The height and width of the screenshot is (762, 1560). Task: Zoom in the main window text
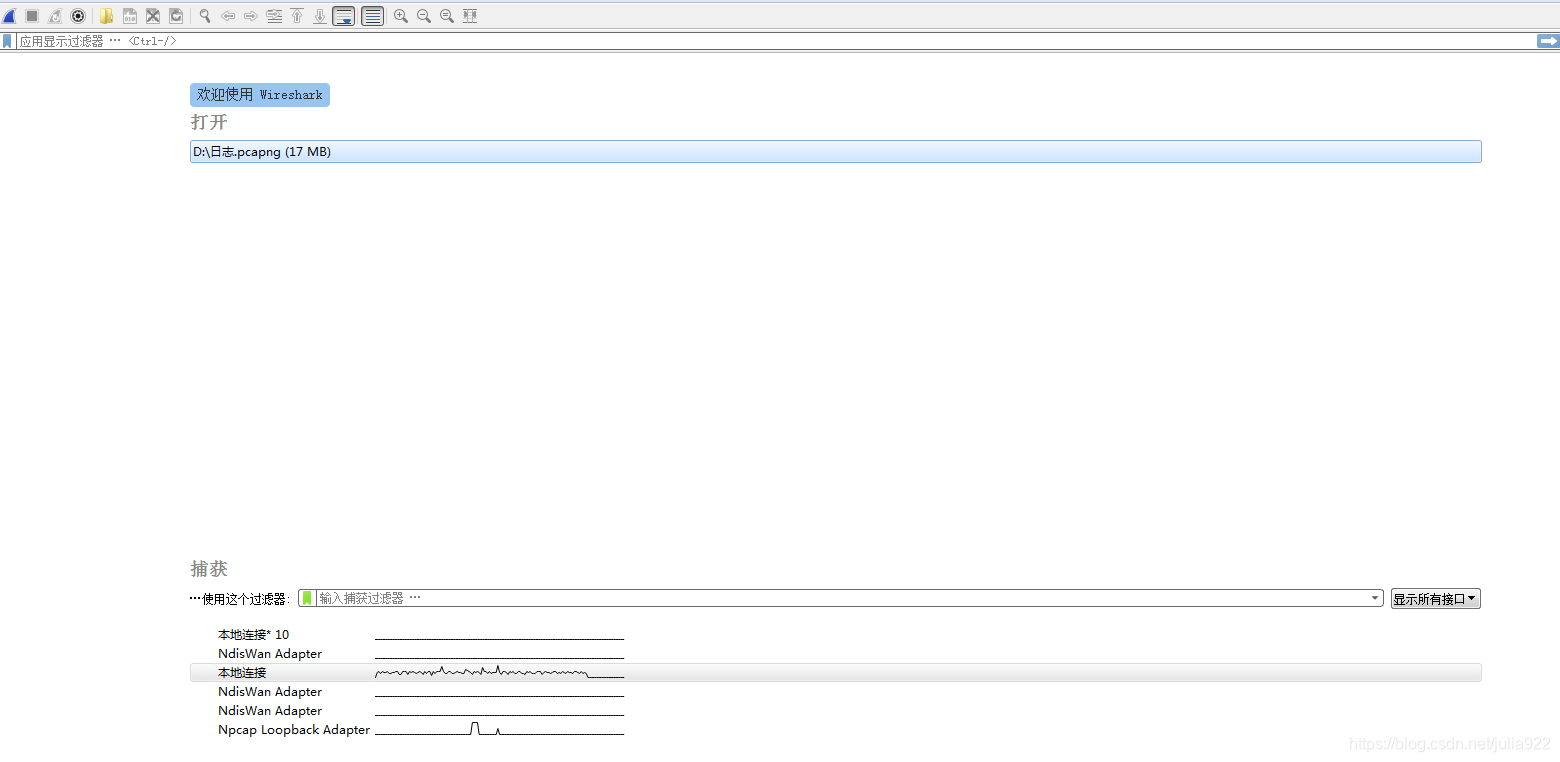(x=401, y=16)
